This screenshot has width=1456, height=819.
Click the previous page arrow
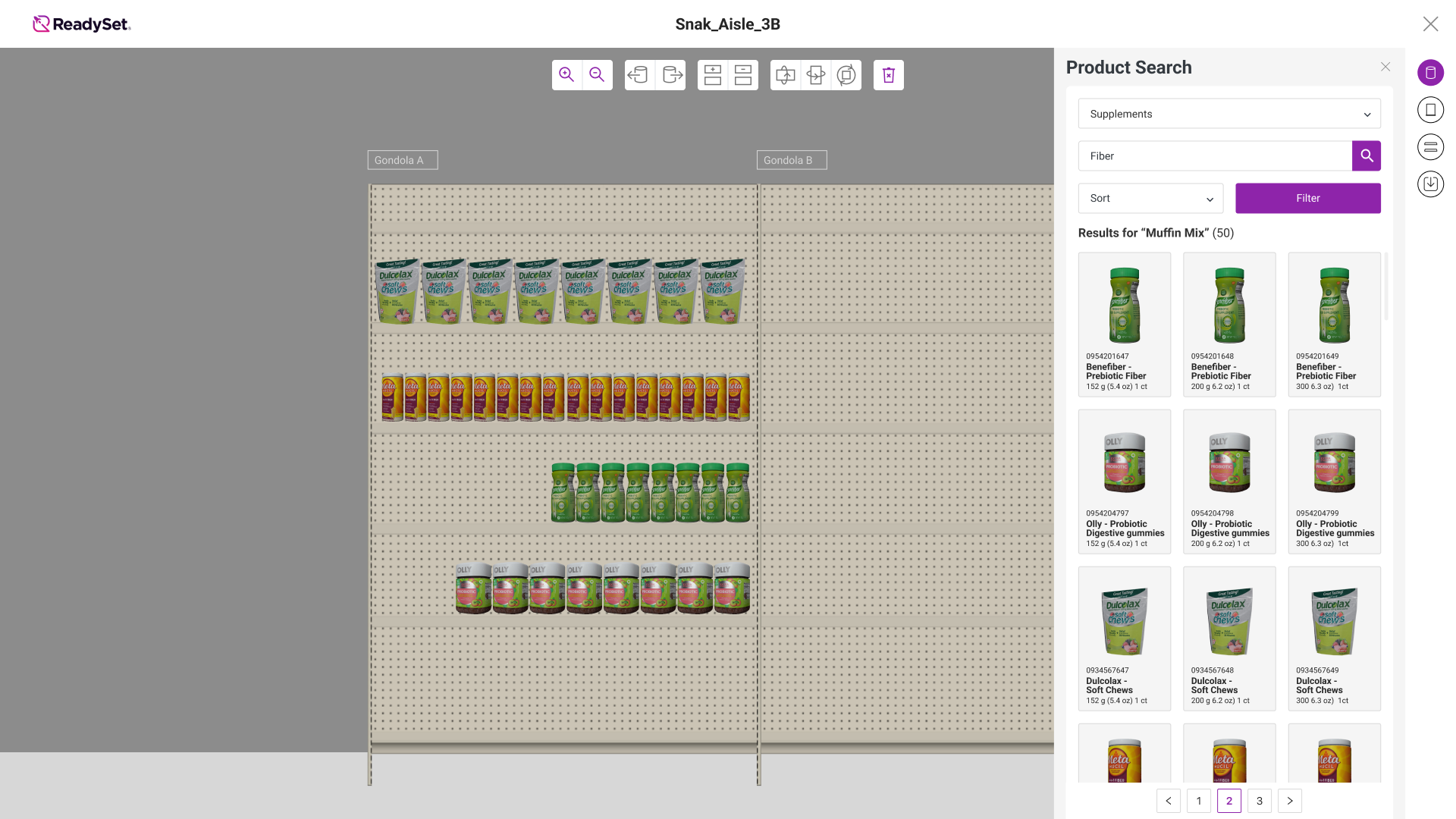pos(1169,801)
